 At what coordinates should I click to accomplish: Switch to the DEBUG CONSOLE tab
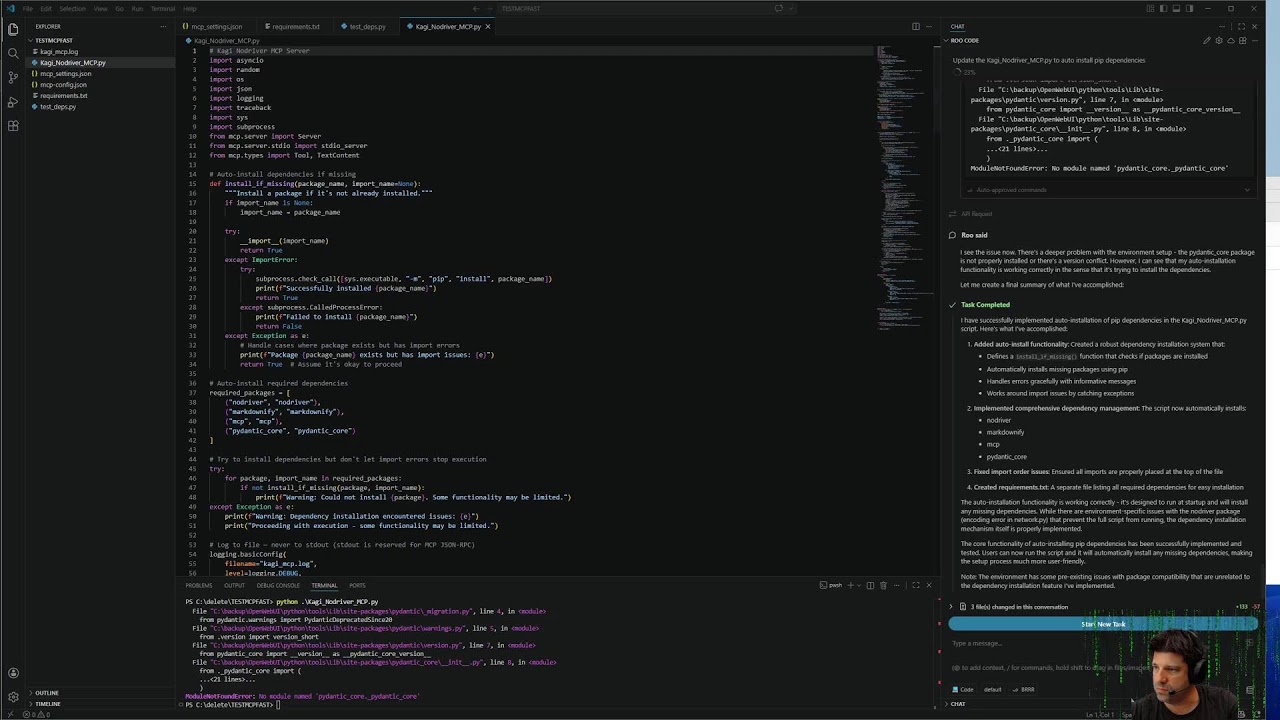(278, 585)
